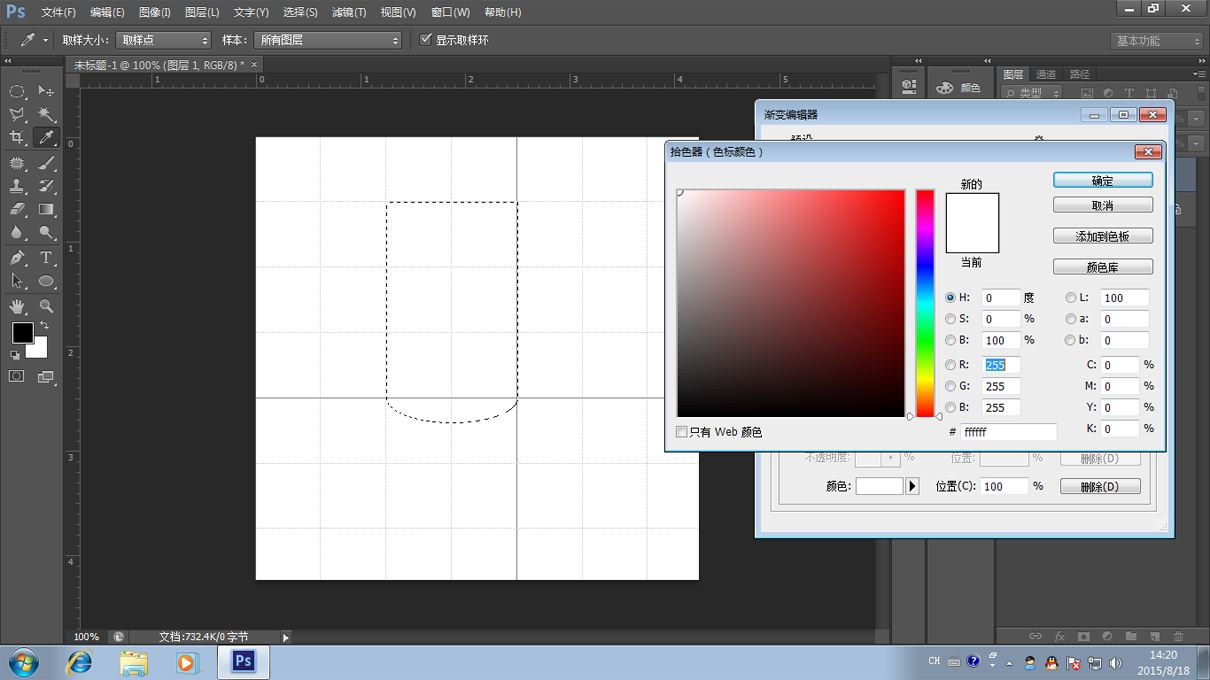The height and width of the screenshot is (680, 1210).
Task: Click the 确定 button in color picker
Action: tap(1102, 181)
